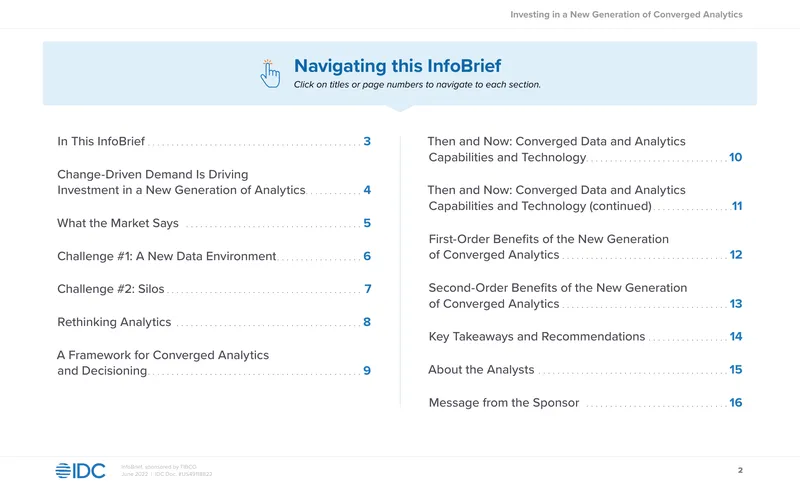Click the IDC logo in footer

click(x=81, y=470)
